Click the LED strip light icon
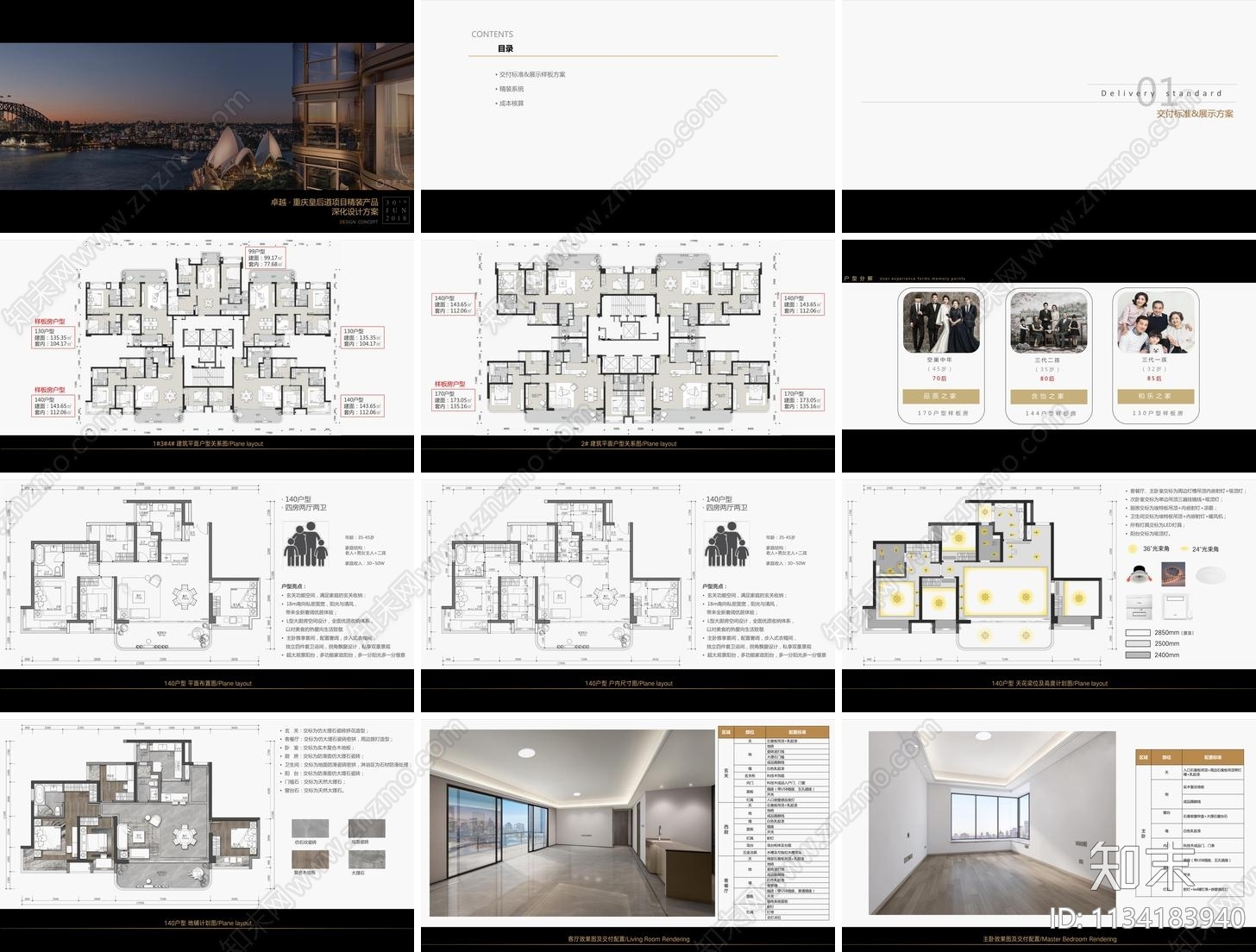1256x952 pixels. tap(1171, 573)
